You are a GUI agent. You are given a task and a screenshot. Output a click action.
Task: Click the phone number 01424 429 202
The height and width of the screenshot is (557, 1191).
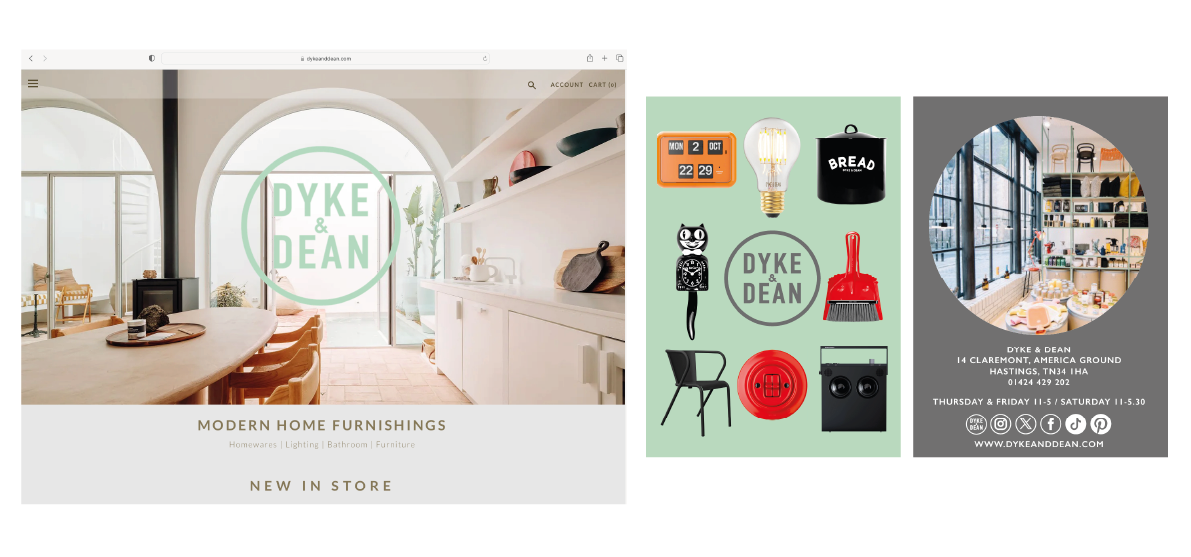point(1038,382)
